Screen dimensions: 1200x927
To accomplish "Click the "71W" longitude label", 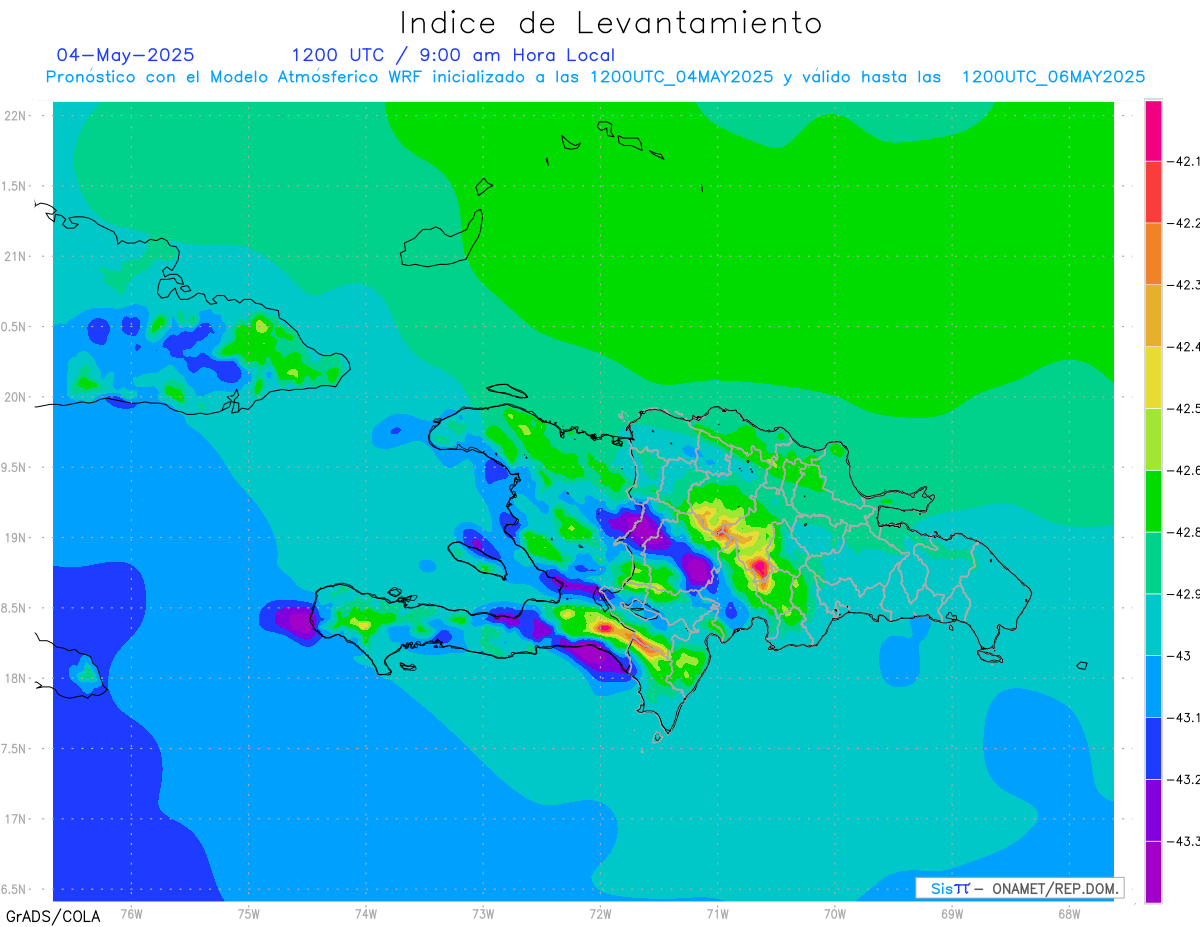I will tap(717, 914).
